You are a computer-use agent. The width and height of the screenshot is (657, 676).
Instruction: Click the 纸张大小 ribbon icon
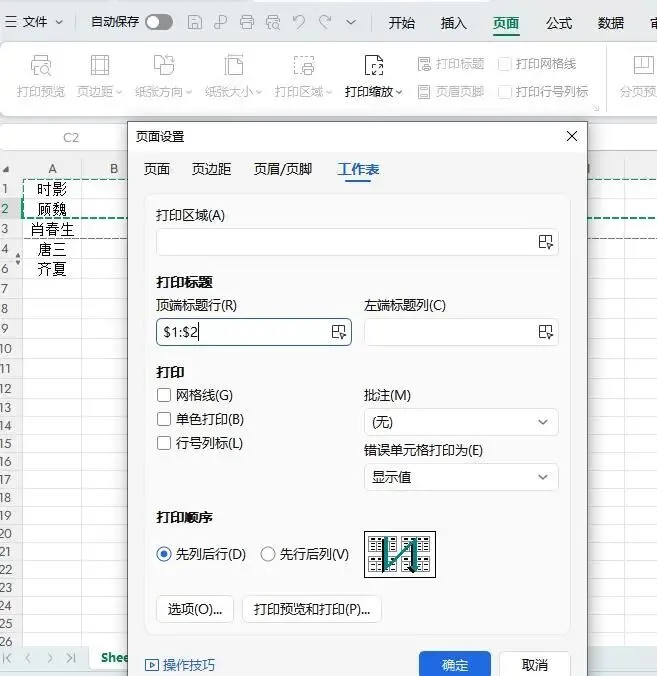[x=234, y=66]
